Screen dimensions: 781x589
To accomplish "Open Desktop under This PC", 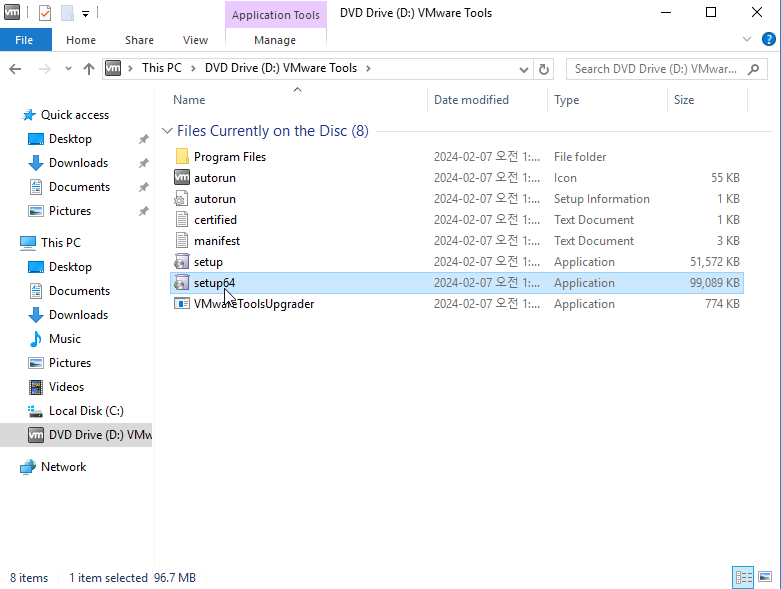I will [x=70, y=267].
